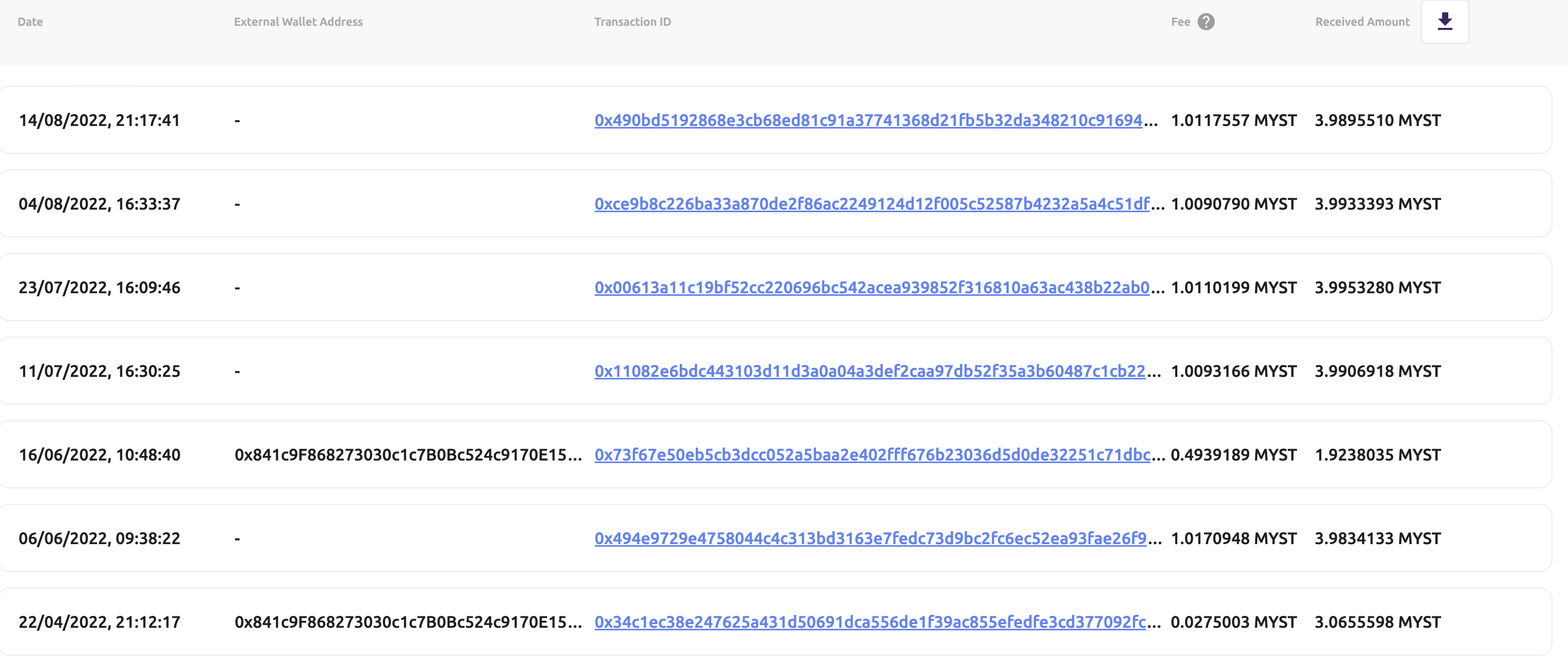
Task: Open transaction link starting 0x00613a11c19b
Action: [x=872, y=287]
